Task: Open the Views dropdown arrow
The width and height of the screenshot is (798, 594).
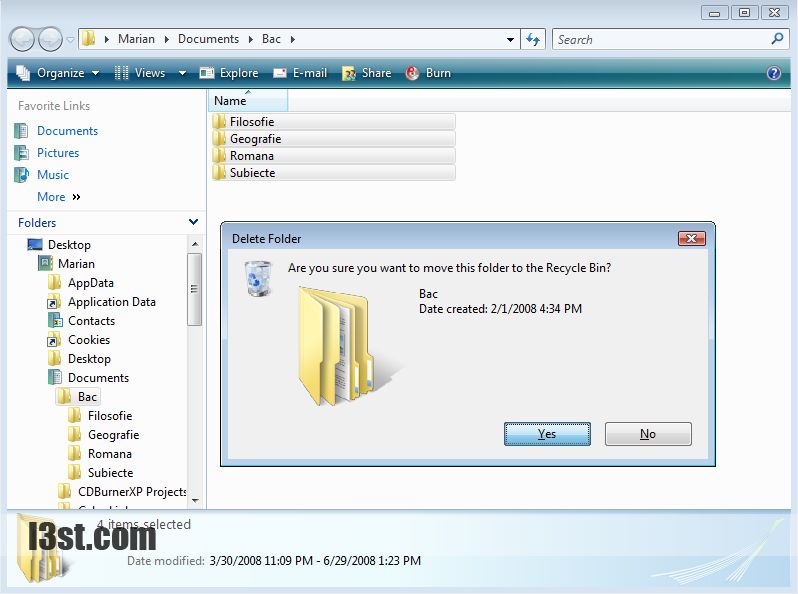Action: click(x=182, y=73)
